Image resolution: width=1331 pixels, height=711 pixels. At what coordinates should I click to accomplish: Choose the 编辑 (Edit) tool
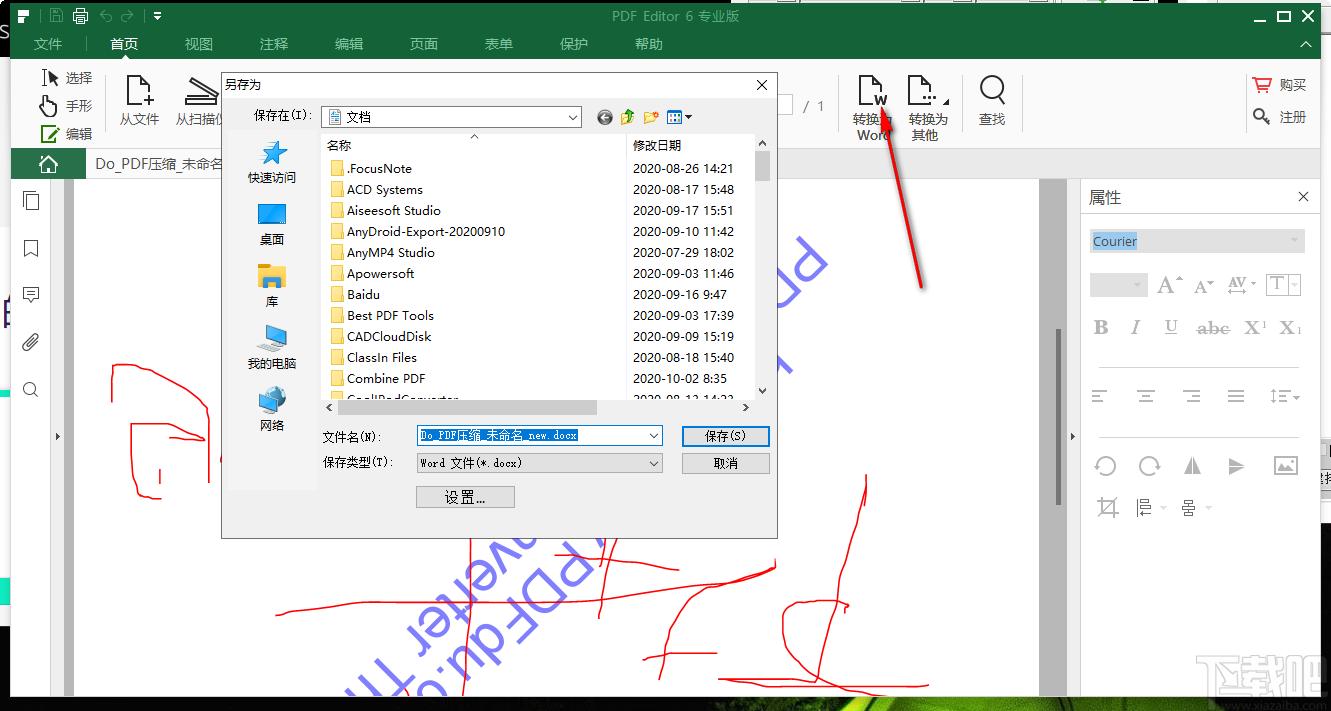pos(66,134)
